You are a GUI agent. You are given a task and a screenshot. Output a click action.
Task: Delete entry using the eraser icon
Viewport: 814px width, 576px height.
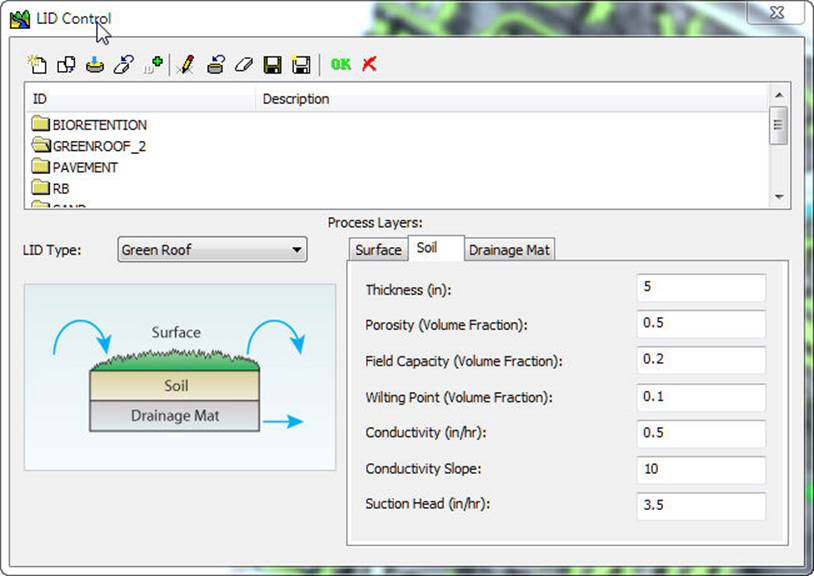[244, 63]
